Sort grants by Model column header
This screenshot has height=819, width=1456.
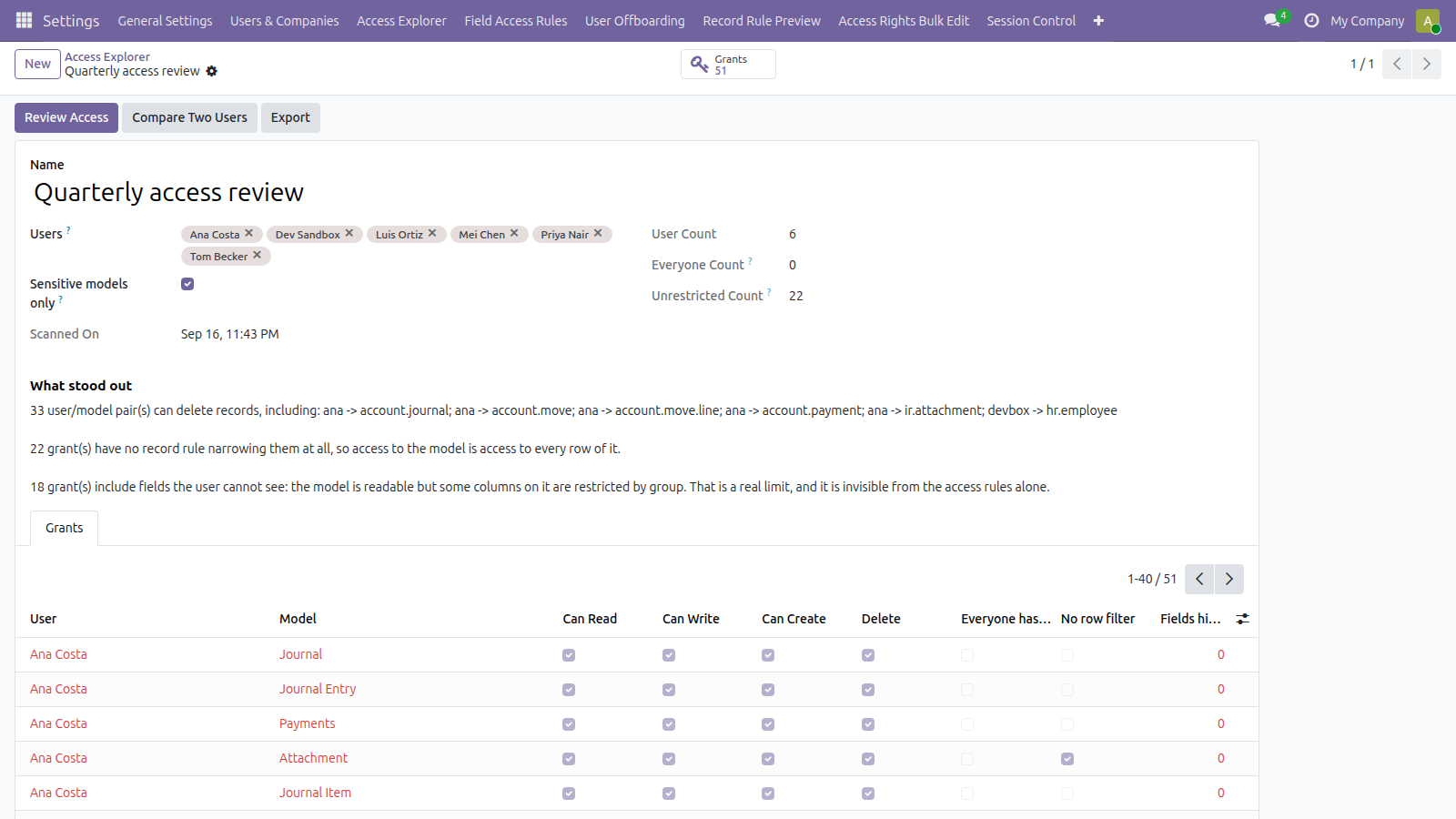tap(298, 619)
